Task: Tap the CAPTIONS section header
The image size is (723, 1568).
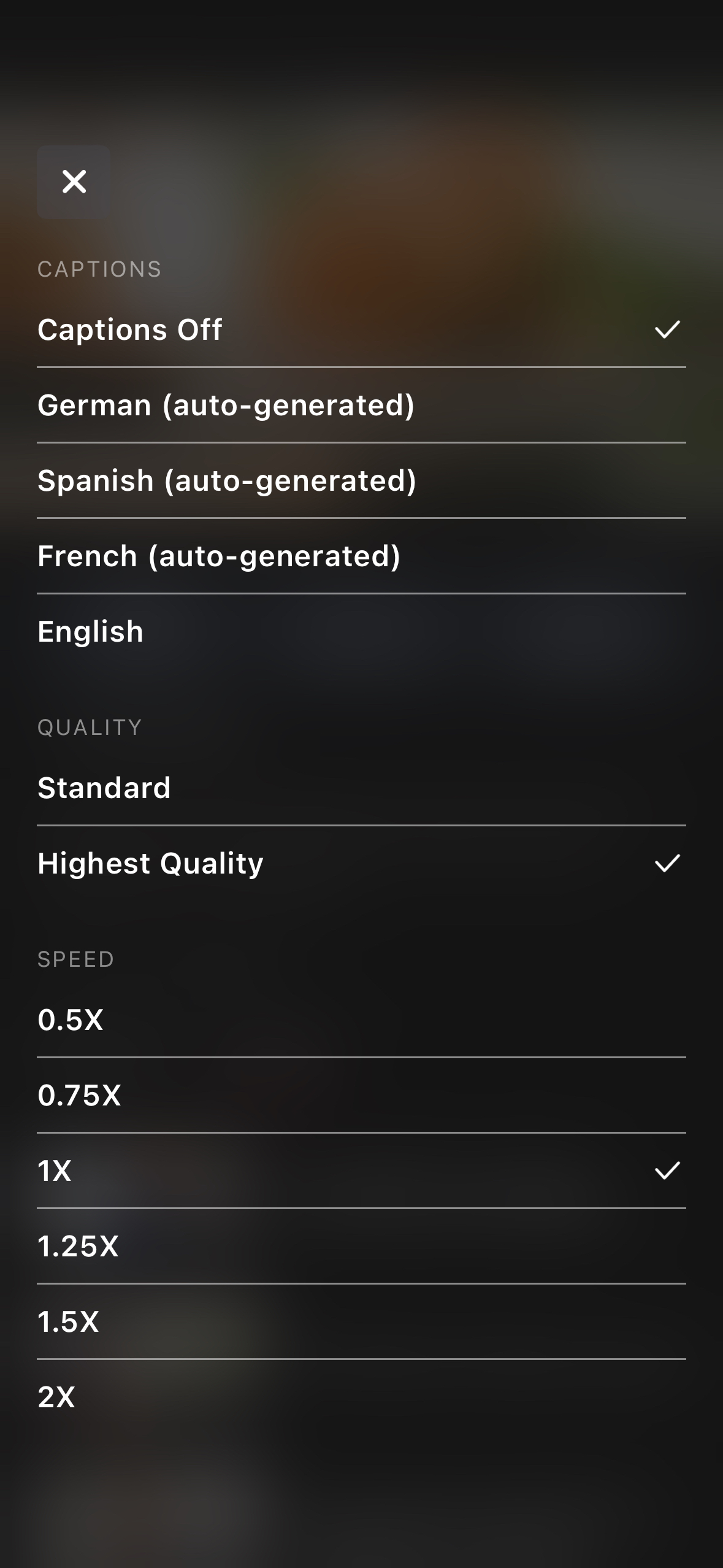Action: 99,269
